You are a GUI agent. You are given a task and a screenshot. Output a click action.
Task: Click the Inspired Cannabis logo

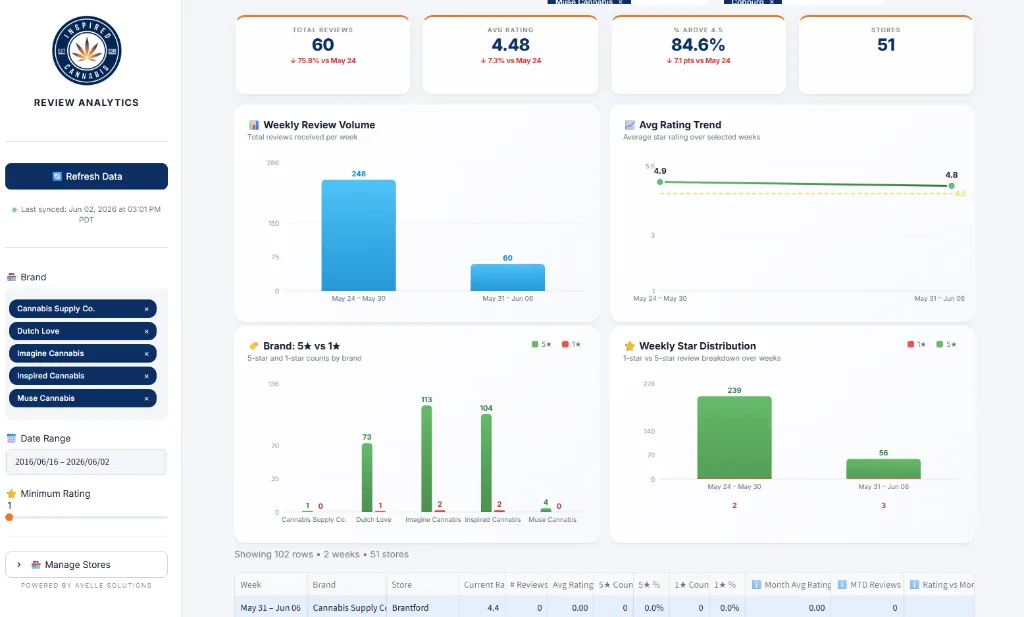coord(86,51)
